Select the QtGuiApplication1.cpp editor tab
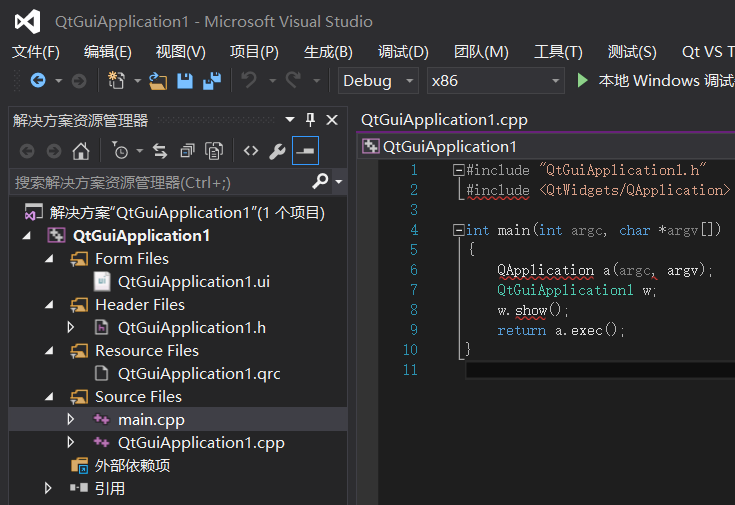This screenshot has height=505, width=735. click(x=444, y=120)
